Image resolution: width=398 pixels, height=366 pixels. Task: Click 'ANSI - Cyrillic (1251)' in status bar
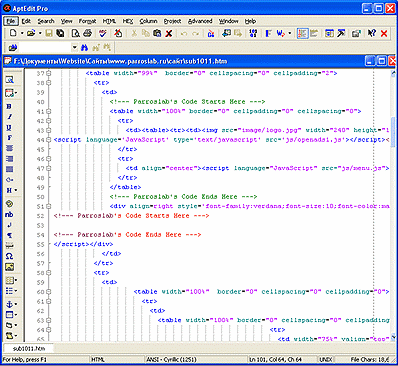(x=171, y=360)
